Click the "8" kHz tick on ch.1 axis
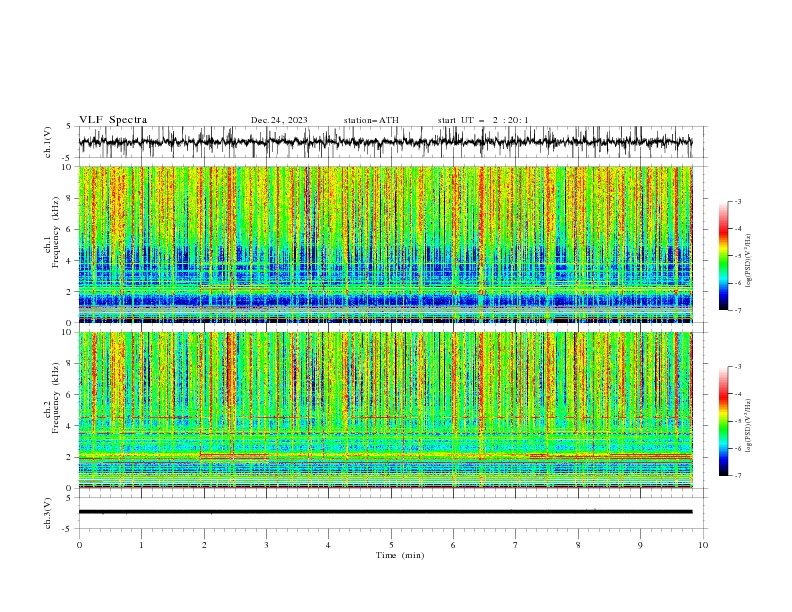 point(70,198)
